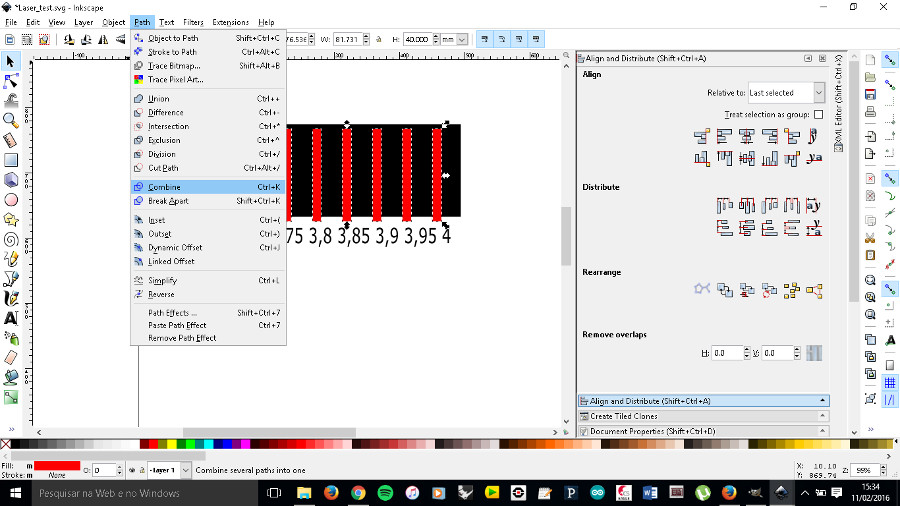This screenshot has height=506, width=900.
Task: Select the Text tool
Action: 11,318
